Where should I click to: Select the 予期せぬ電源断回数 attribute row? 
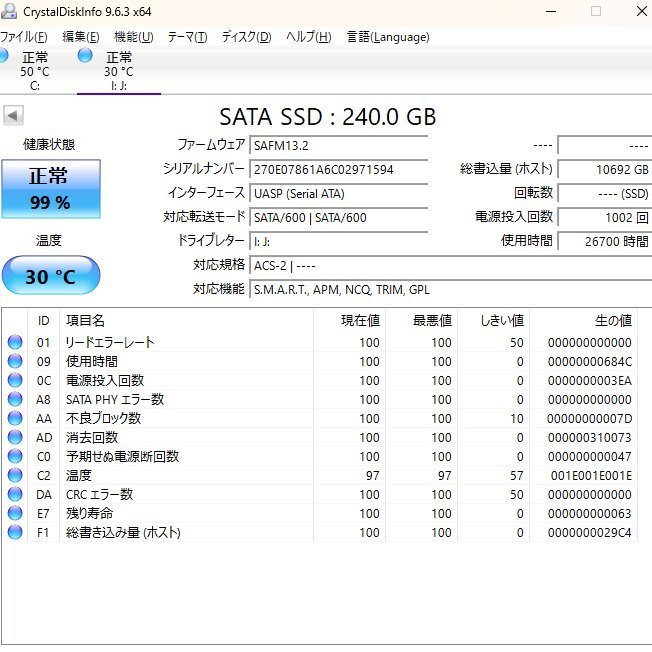[320, 456]
